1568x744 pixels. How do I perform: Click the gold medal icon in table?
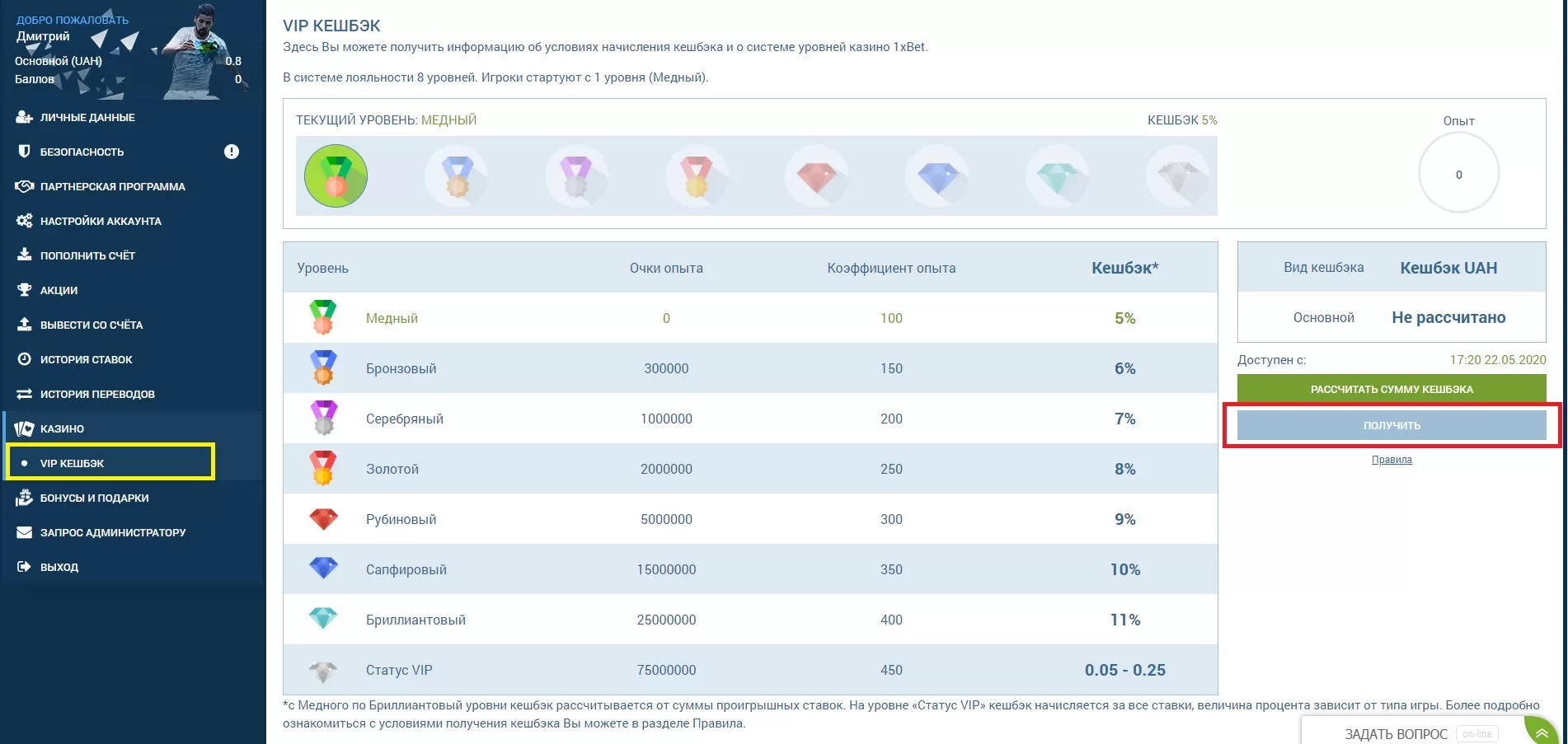pos(323,468)
